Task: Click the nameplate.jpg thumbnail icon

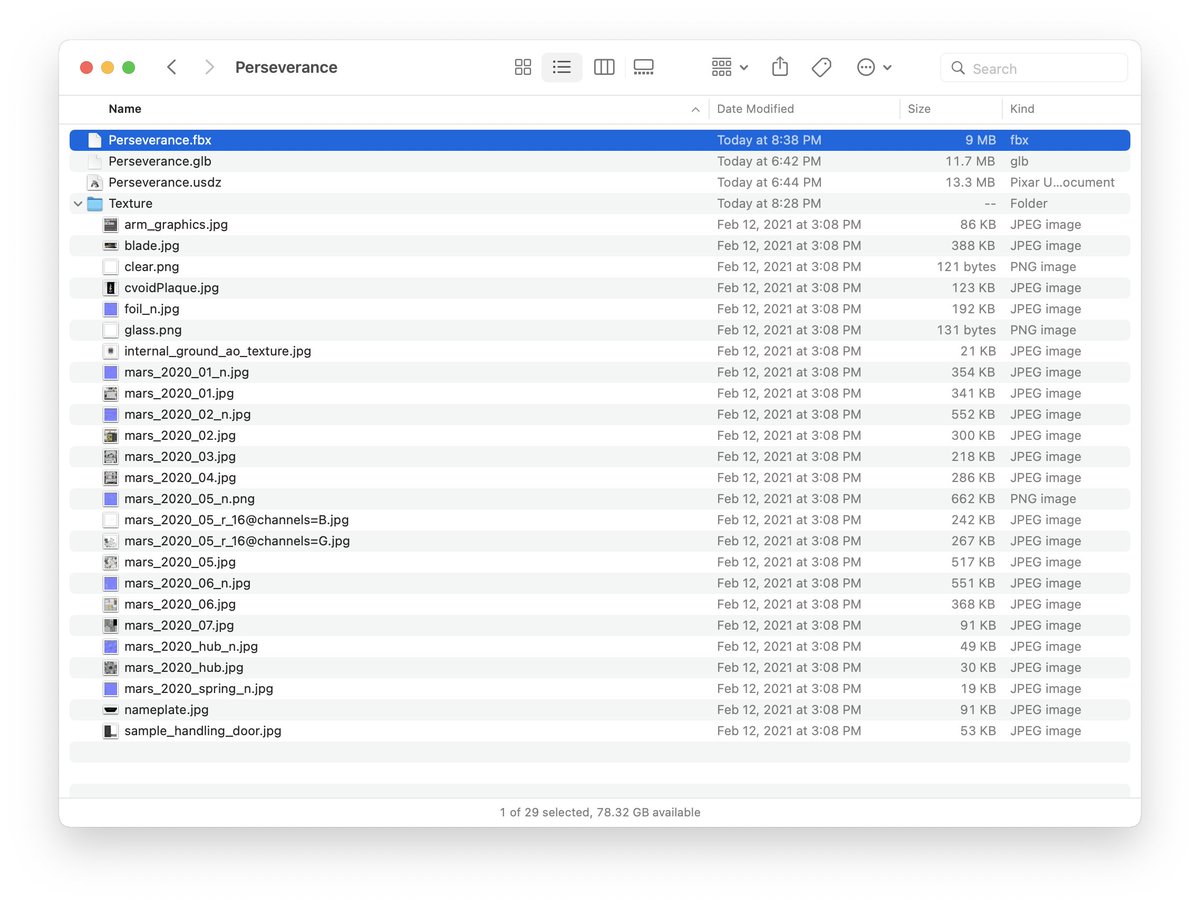Action: point(111,710)
